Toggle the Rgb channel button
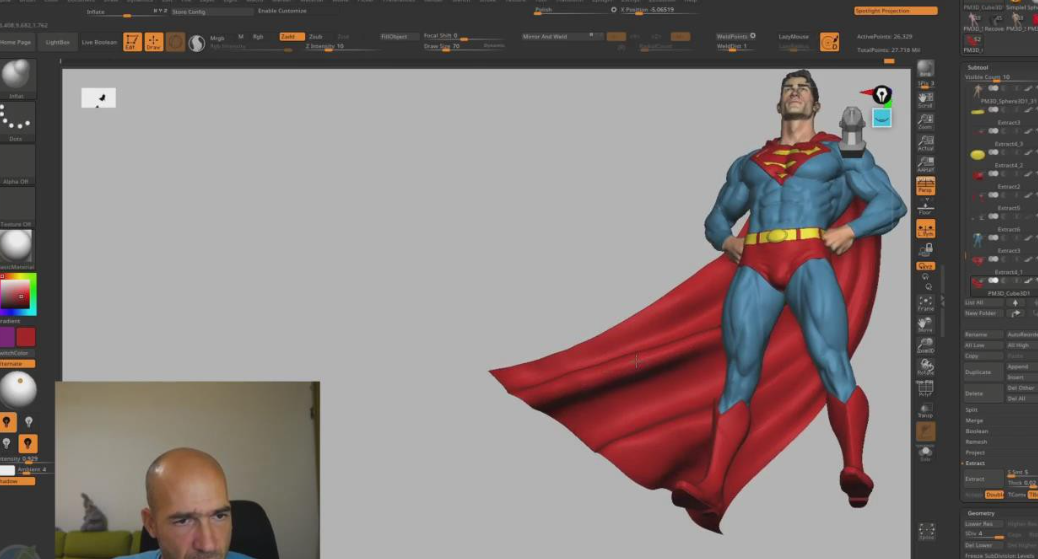Viewport: 1038px width, 559px height. pyautogui.click(x=258, y=36)
